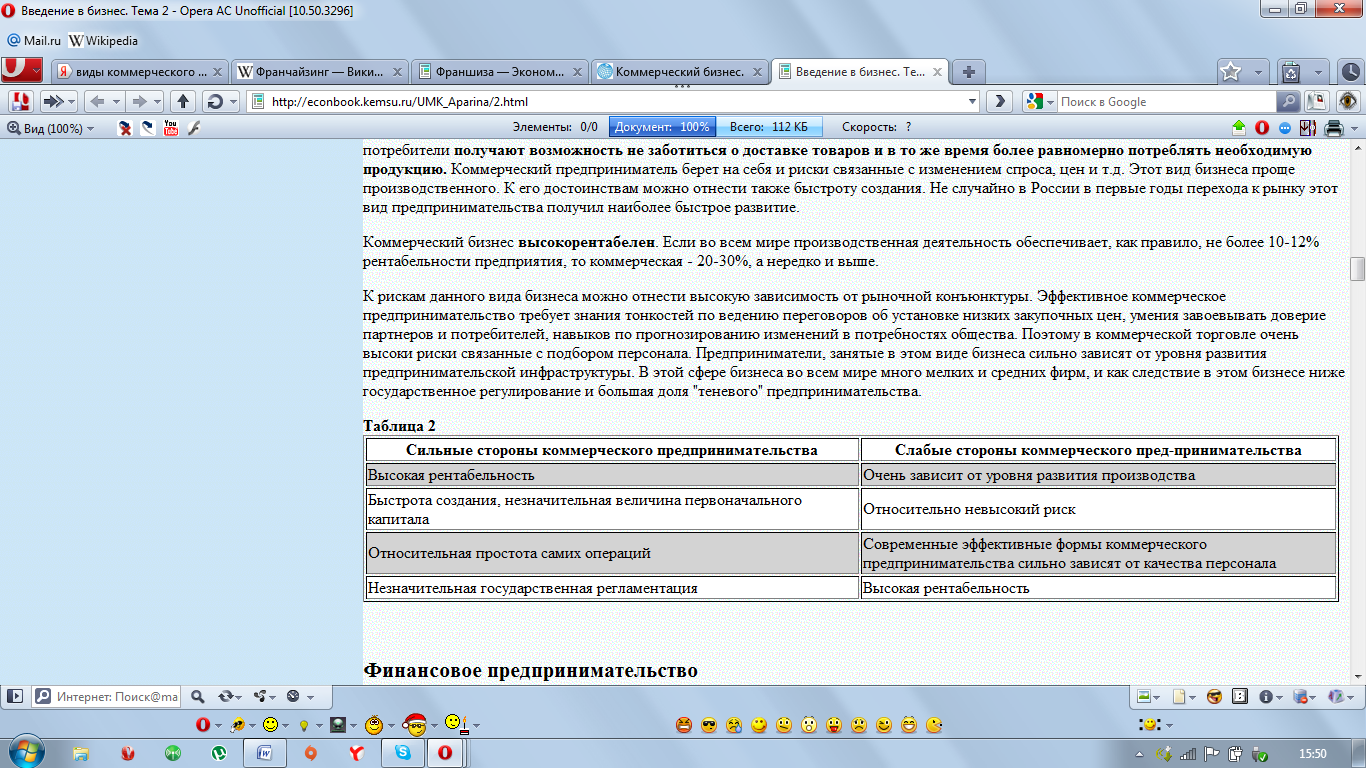
Task: Open the search engine Google dropdown
Action: click(x=1039, y=102)
